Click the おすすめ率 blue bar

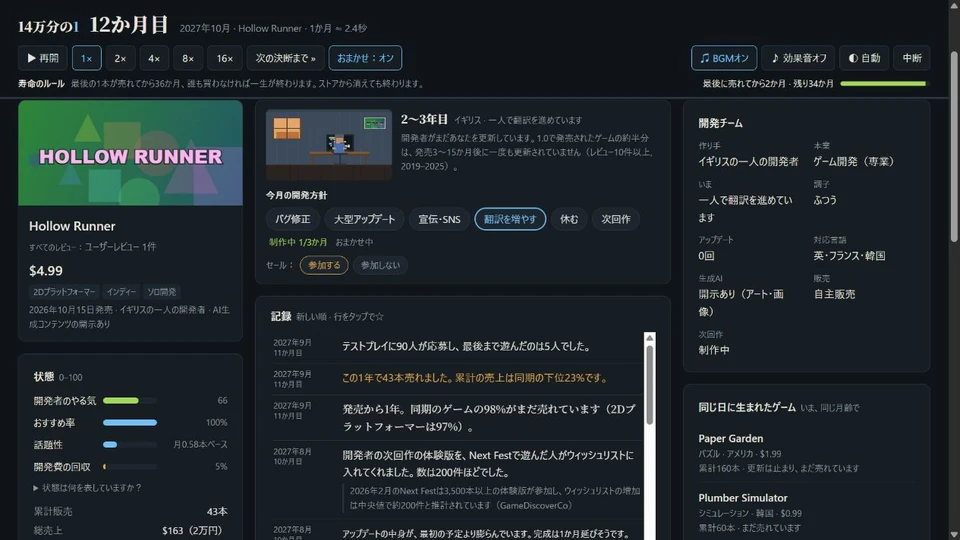point(130,422)
